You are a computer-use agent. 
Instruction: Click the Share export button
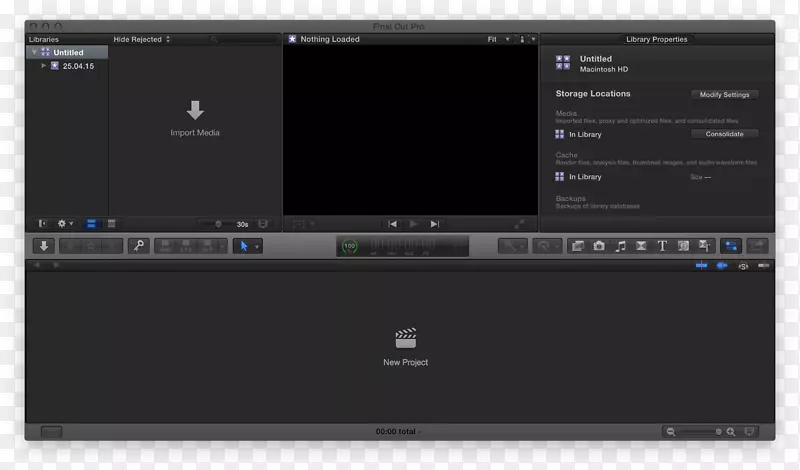click(758, 246)
